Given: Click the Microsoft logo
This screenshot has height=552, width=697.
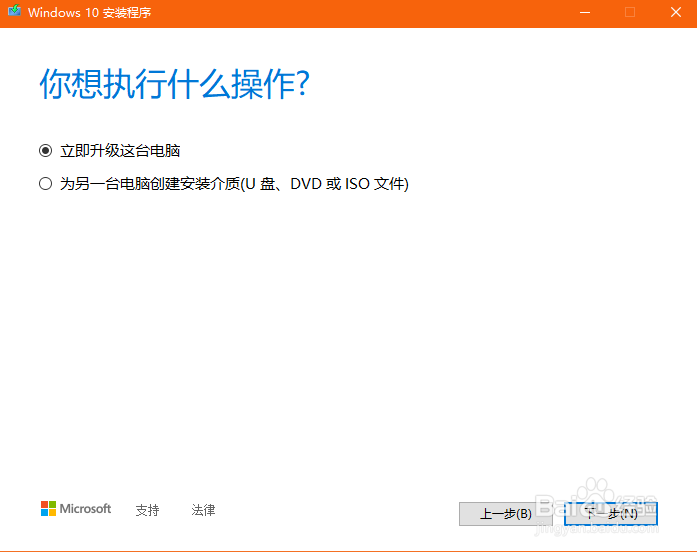Looking at the screenshot, I should point(76,508).
